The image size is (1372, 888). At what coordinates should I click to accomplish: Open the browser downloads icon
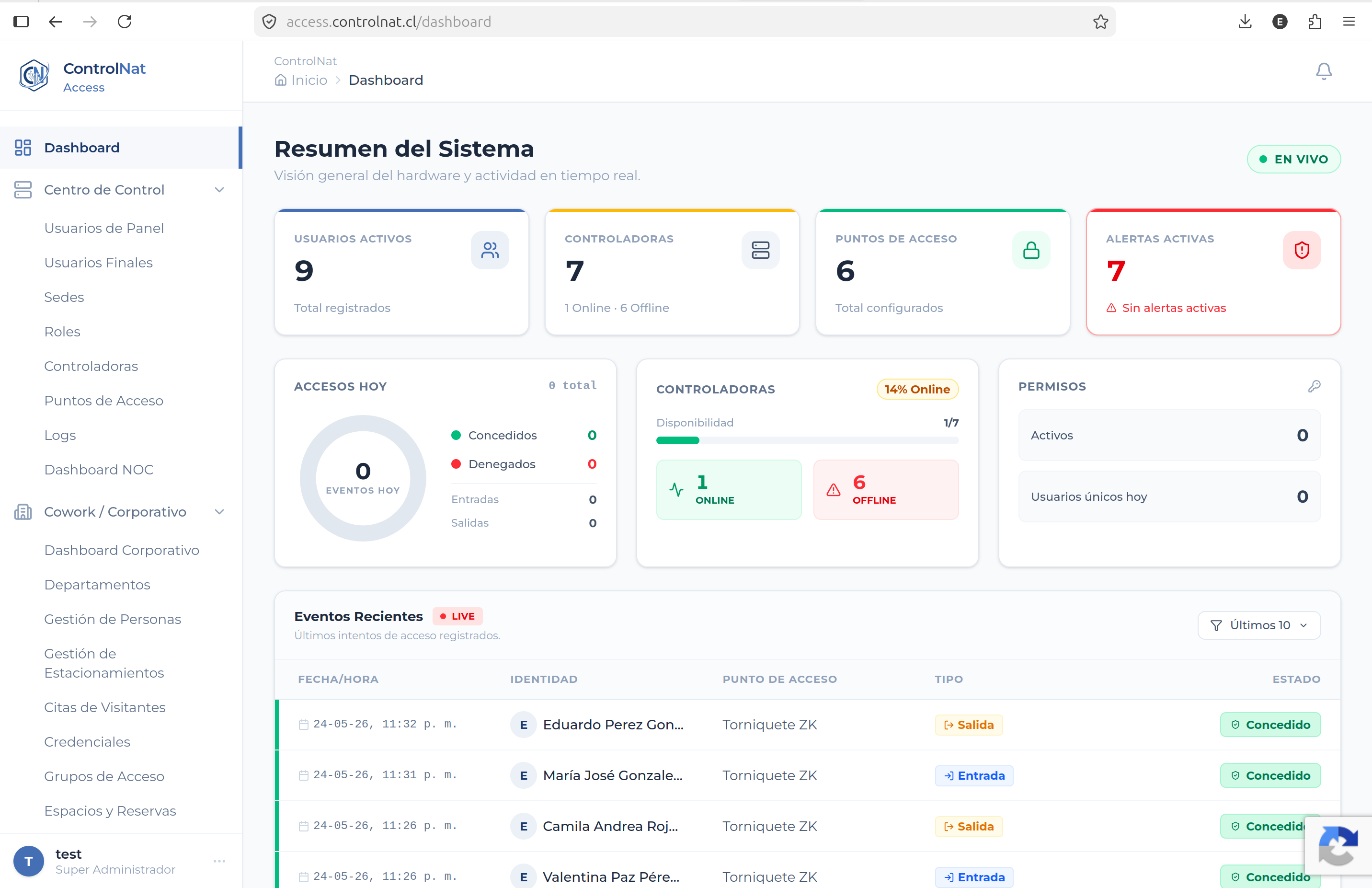coord(1245,22)
